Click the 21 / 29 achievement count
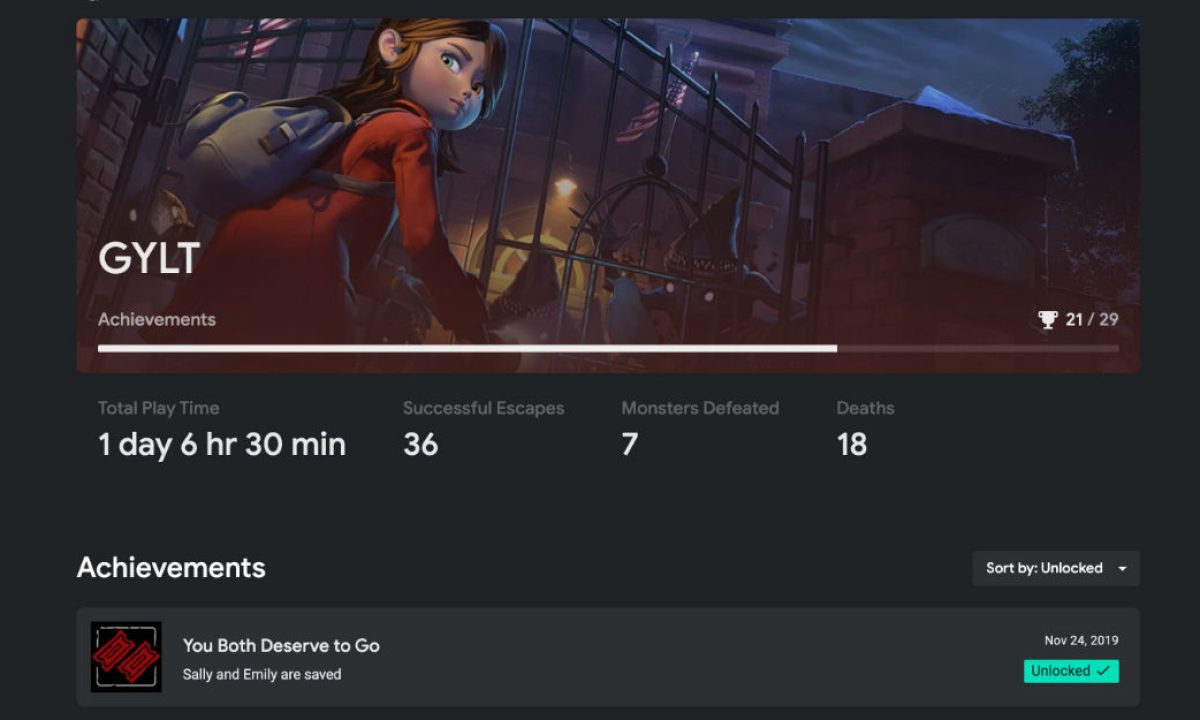 [x=1092, y=320]
